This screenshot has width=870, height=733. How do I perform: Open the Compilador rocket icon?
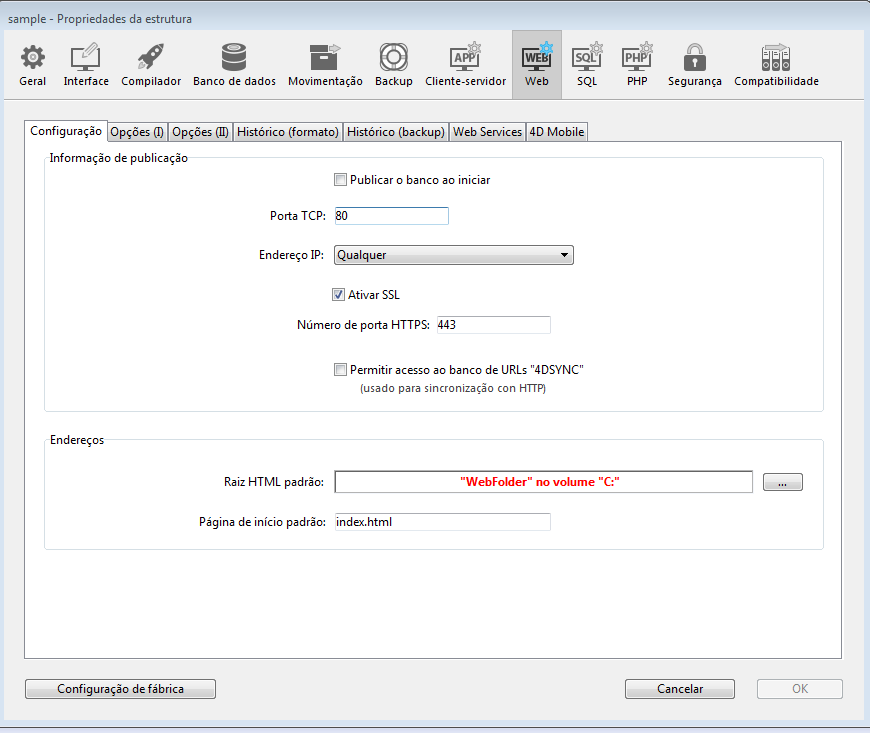(151, 65)
